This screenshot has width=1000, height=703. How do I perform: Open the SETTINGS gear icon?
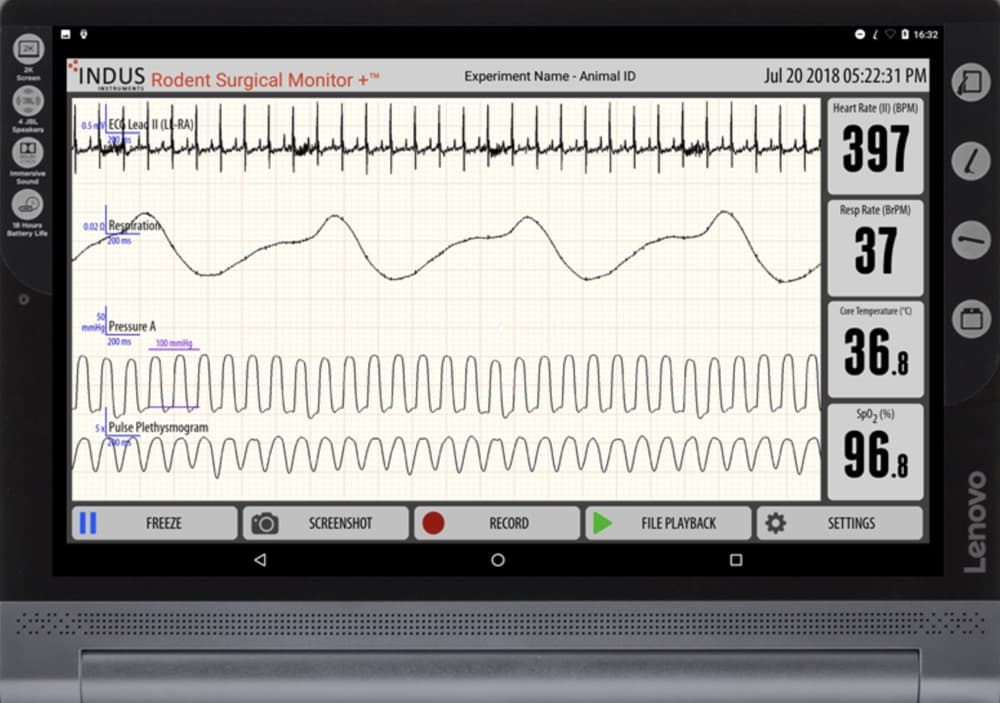(x=775, y=523)
